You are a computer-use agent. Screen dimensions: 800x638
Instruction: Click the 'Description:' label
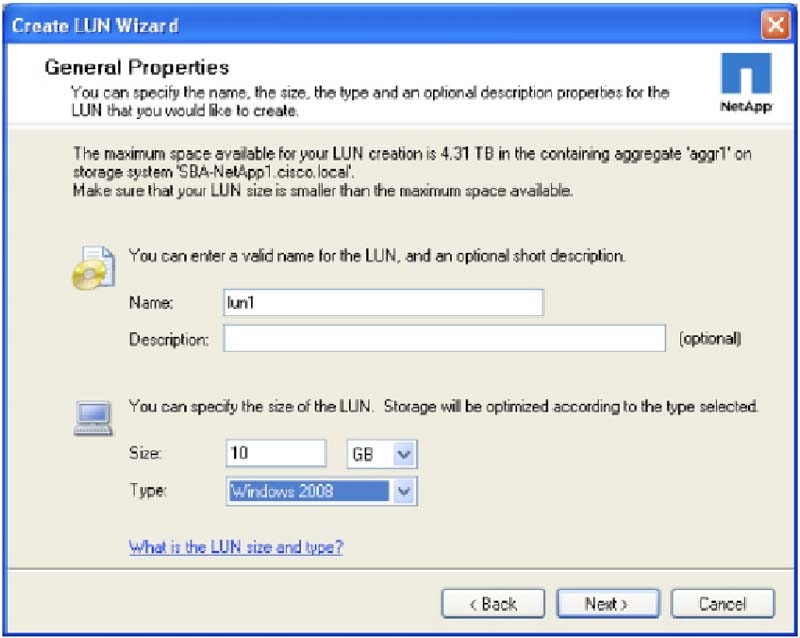168,339
